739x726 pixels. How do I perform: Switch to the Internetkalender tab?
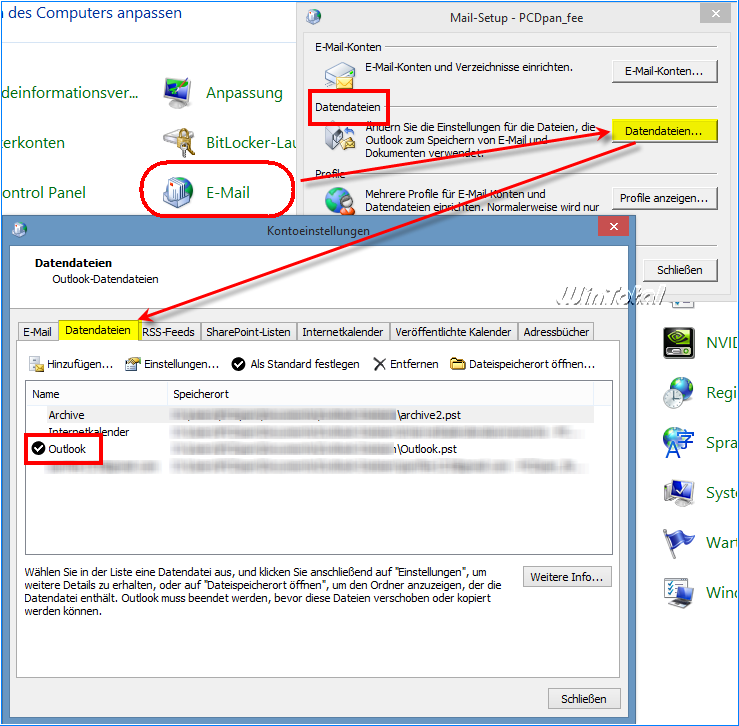tap(343, 332)
